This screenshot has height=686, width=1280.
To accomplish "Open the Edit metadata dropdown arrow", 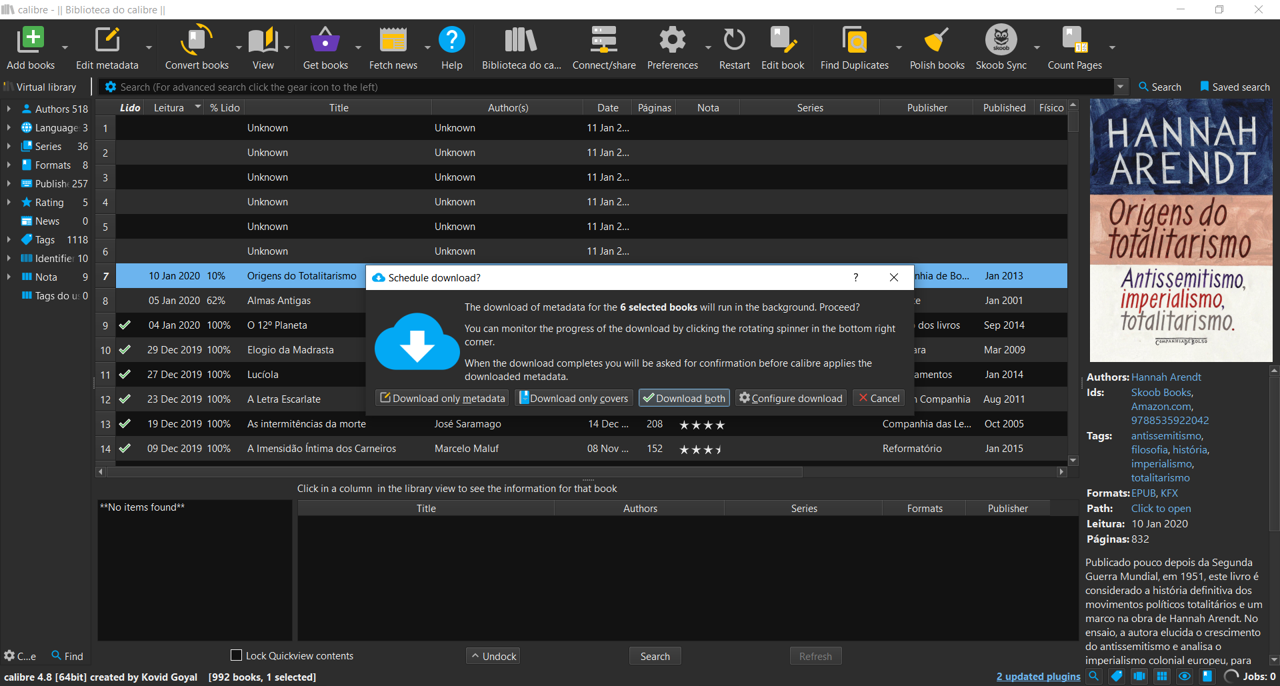I will [x=149, y=47].
